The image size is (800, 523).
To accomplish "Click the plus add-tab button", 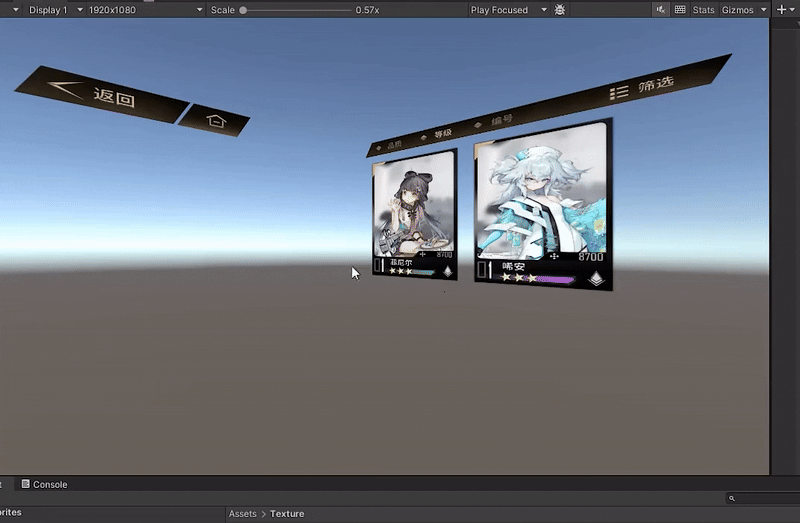I will coord(781,9).
